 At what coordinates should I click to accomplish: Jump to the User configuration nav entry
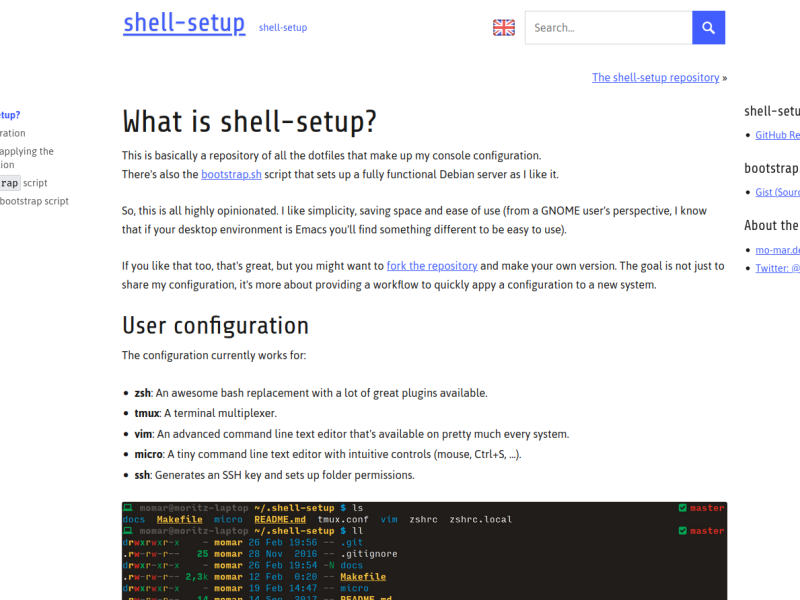(x=13, y=133)
